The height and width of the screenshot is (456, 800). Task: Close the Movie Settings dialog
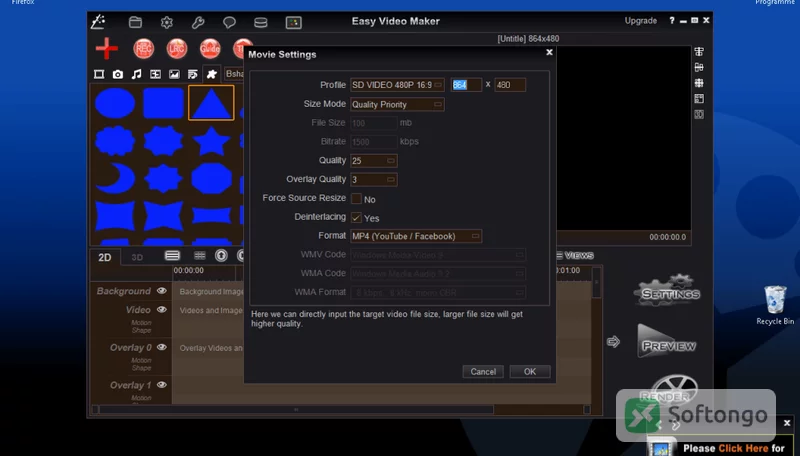pyautogui.click(x=549, y=52)
